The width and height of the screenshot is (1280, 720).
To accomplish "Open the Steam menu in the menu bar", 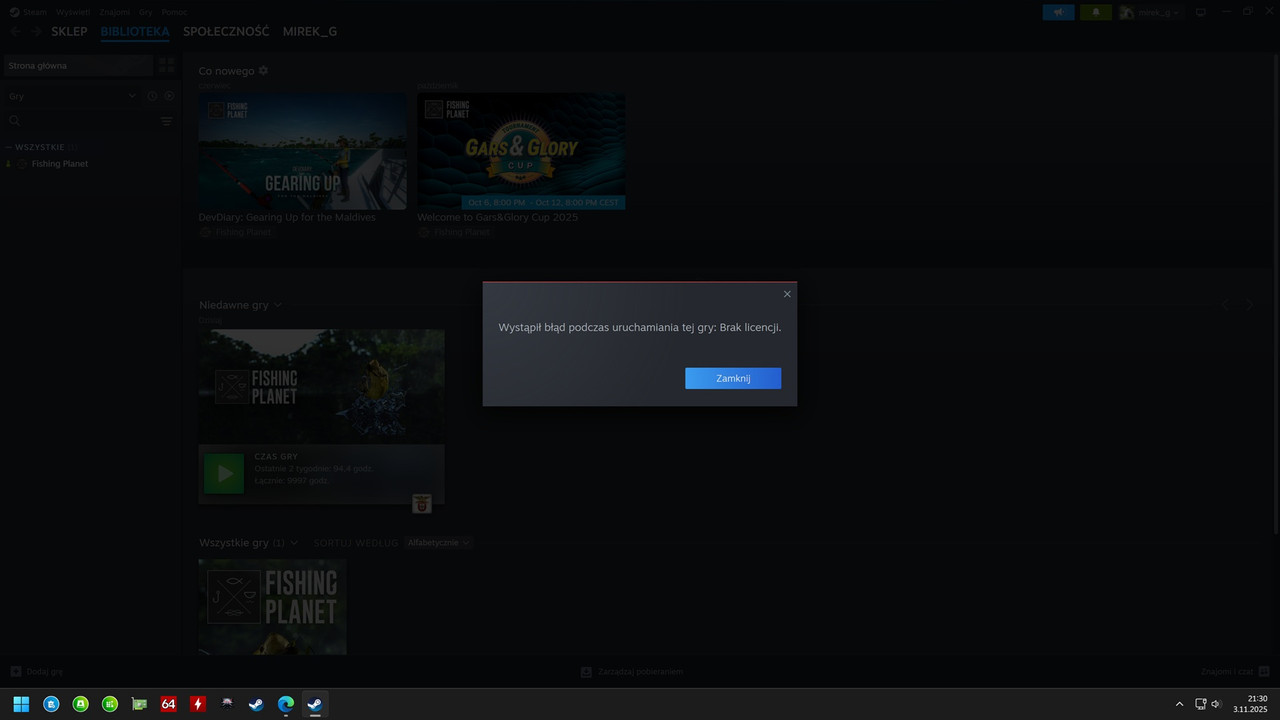I will pos(35,12).
